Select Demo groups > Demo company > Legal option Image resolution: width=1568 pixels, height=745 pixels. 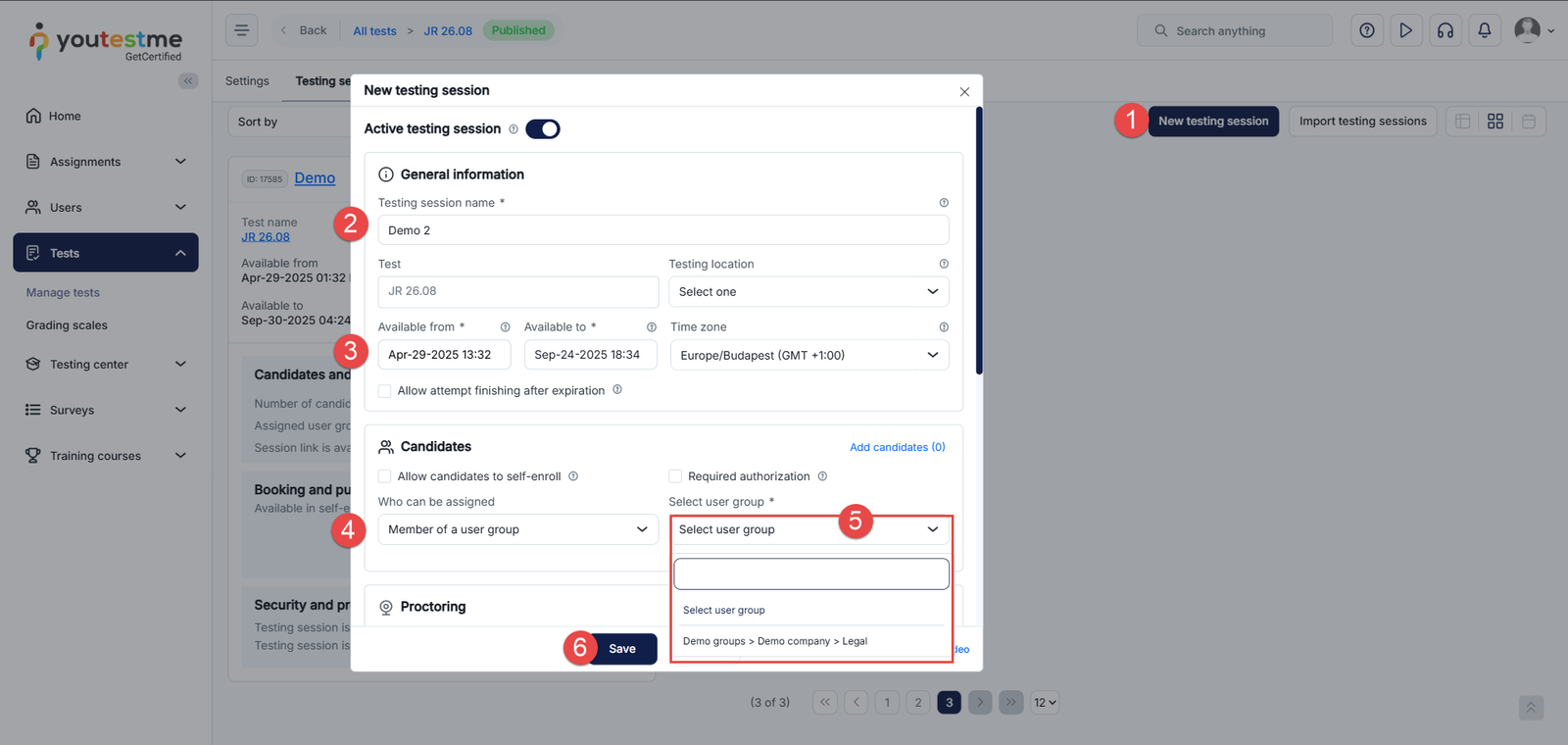[775, 641]
